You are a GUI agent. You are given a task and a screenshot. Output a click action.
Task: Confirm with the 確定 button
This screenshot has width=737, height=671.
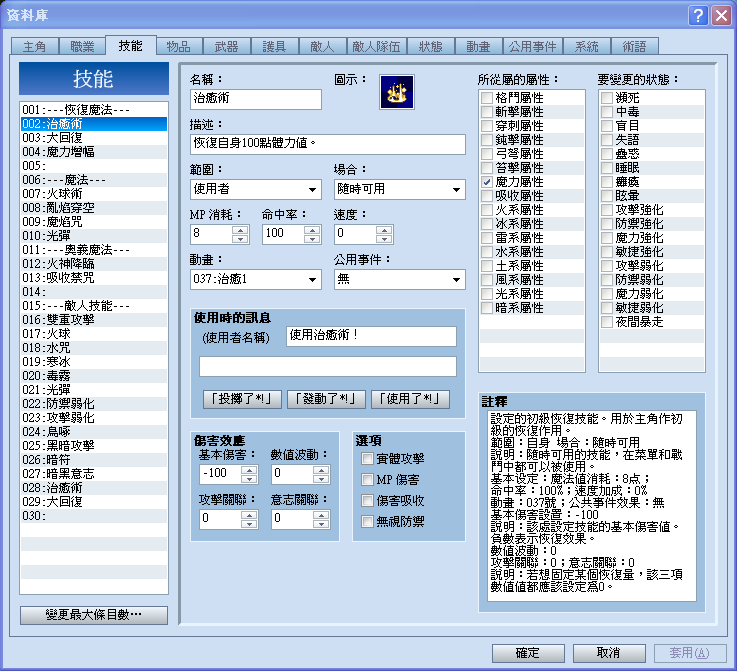(x=528, y=653)
